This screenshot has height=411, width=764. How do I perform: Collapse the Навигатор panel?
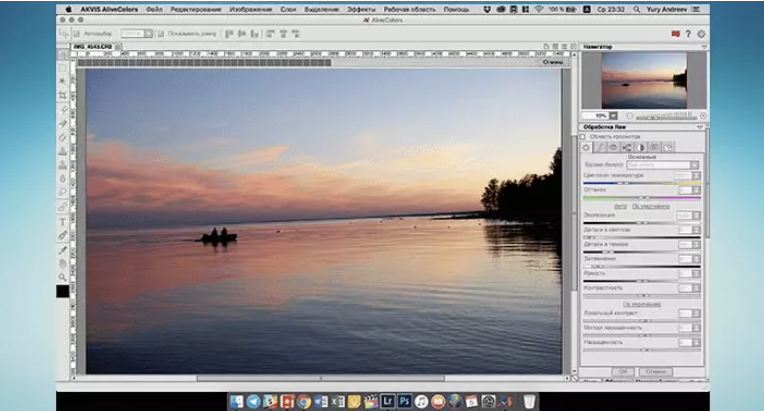[x=704, y=47]
